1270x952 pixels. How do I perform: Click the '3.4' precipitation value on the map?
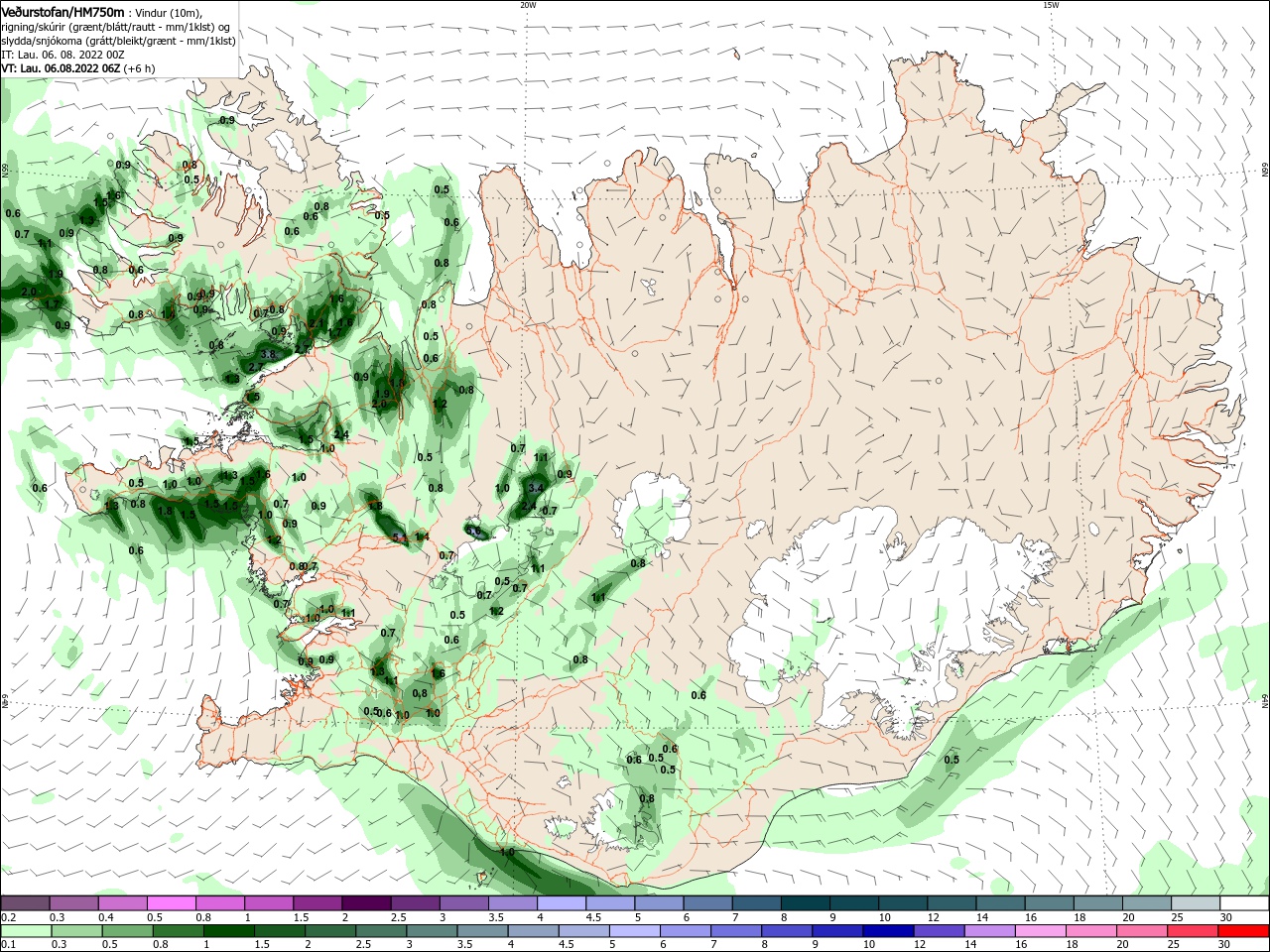pyautogui.click(x=536, y=488)
